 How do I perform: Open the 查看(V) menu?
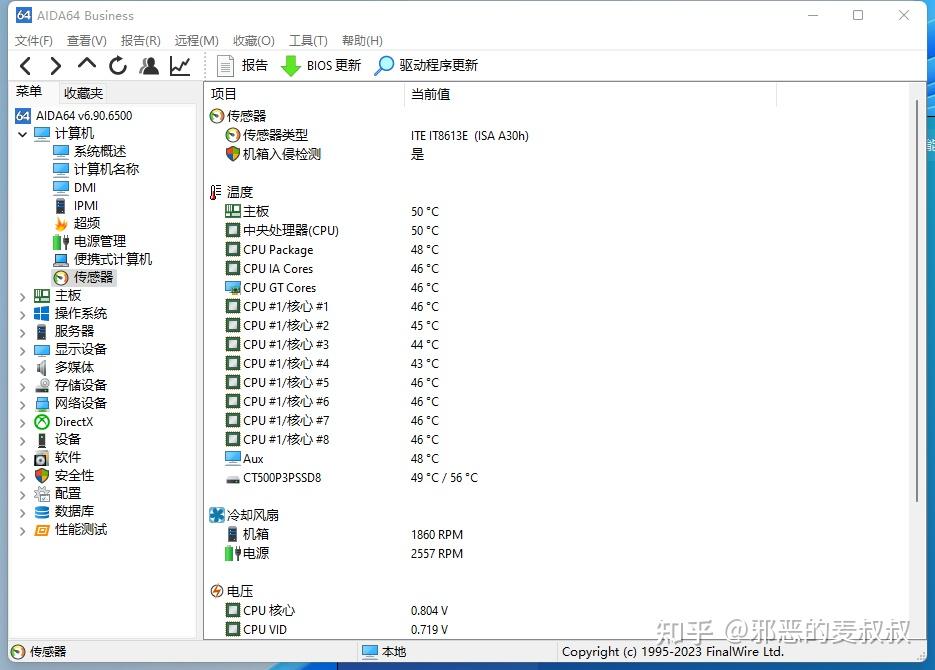pos(86,41)
